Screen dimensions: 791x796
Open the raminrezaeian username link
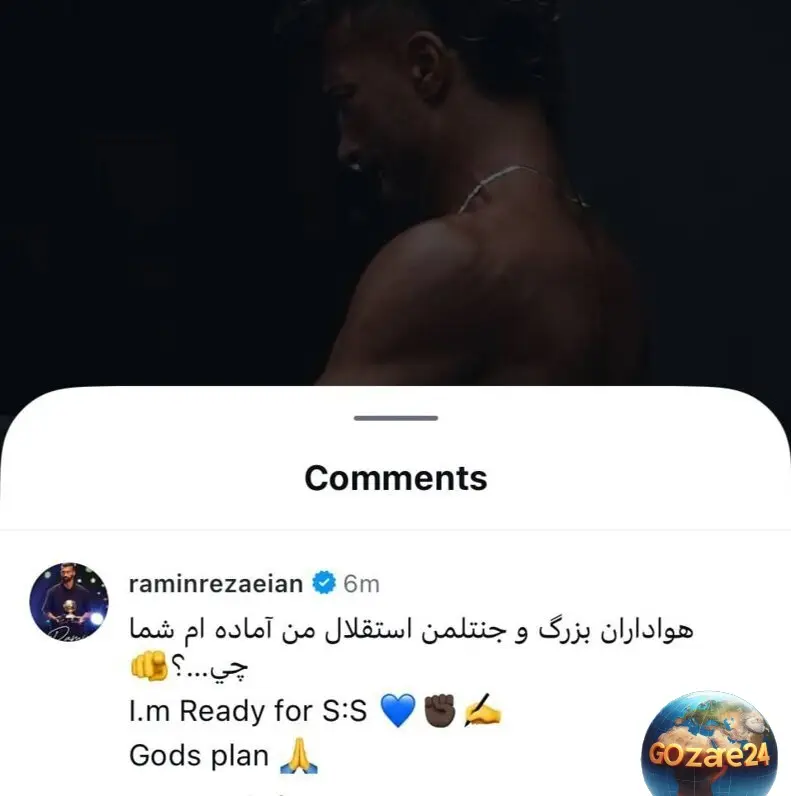216,584
